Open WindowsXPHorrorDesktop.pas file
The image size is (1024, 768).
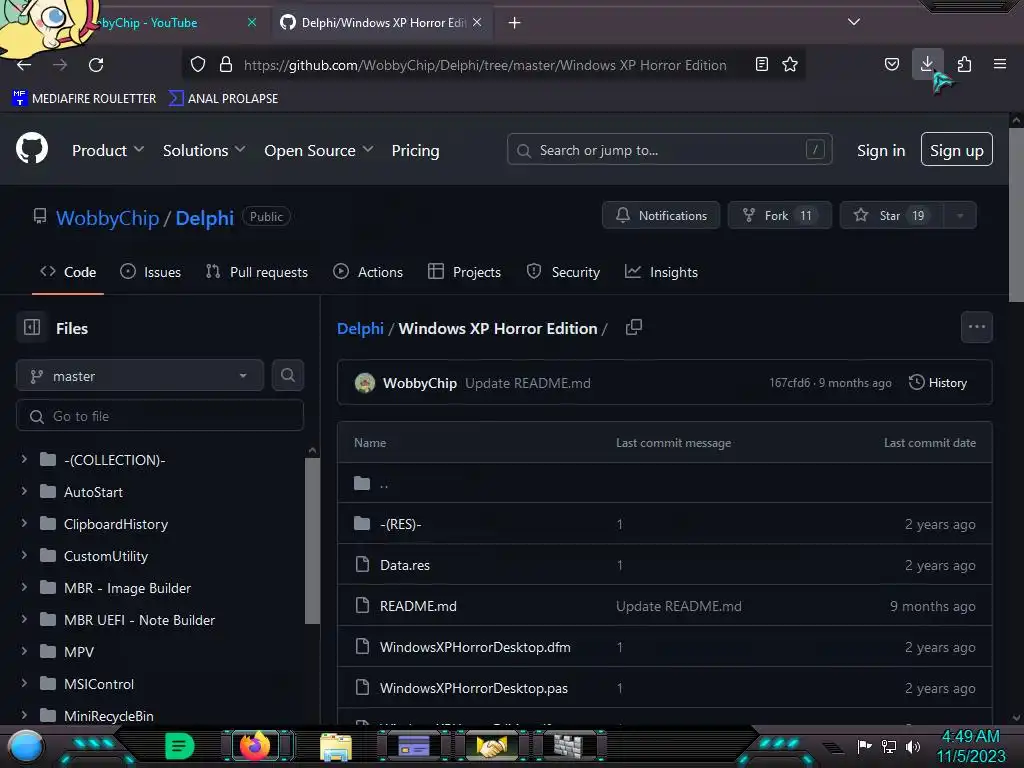(474, 688)
